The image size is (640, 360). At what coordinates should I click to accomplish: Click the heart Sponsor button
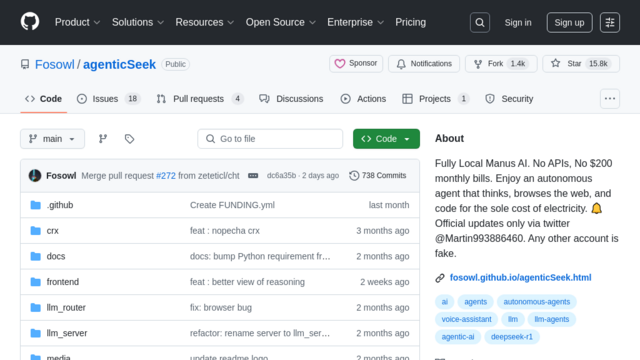point(356,64)
